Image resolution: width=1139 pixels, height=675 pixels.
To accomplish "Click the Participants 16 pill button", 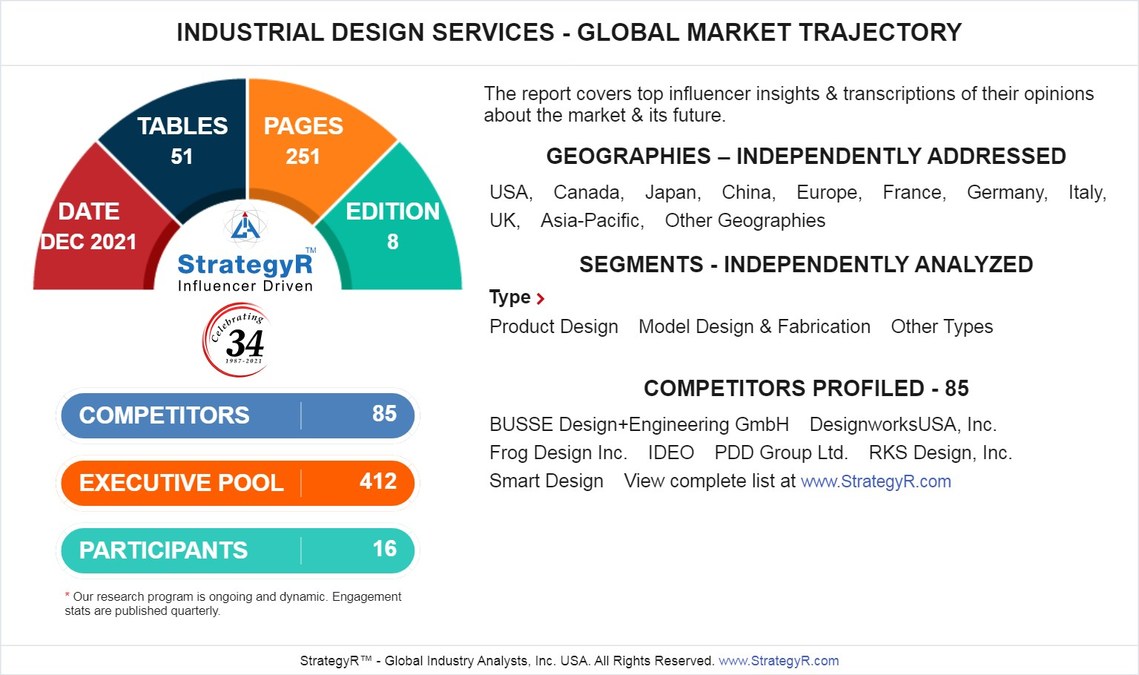I will 238,550.
